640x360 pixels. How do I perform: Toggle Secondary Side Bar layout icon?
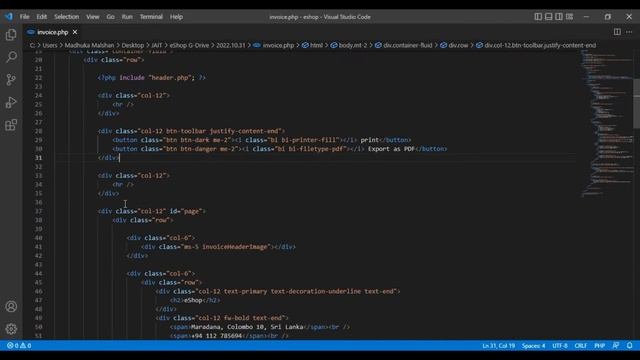pyautogui.click(x=559, y=17)
